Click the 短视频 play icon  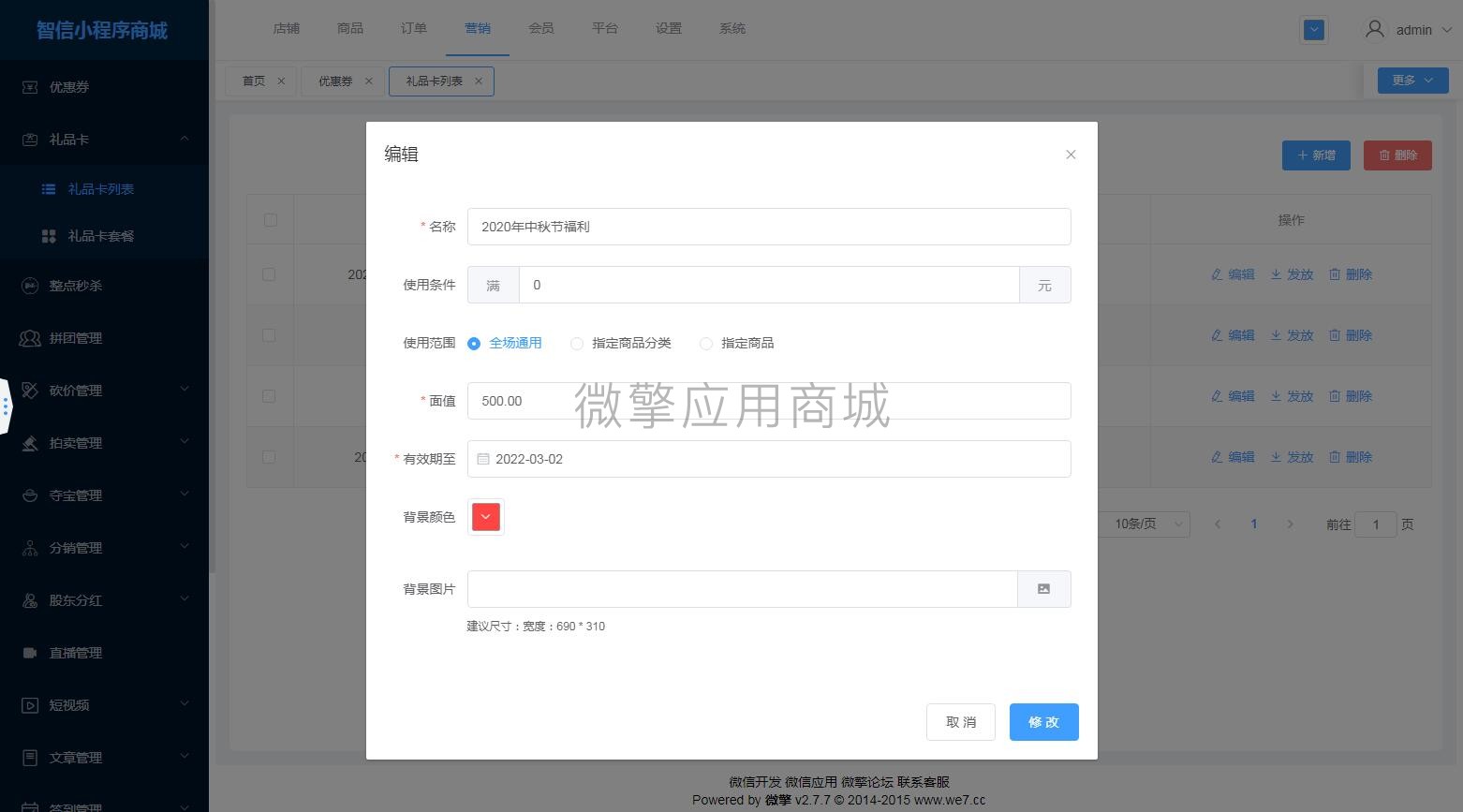click(30, 705)
